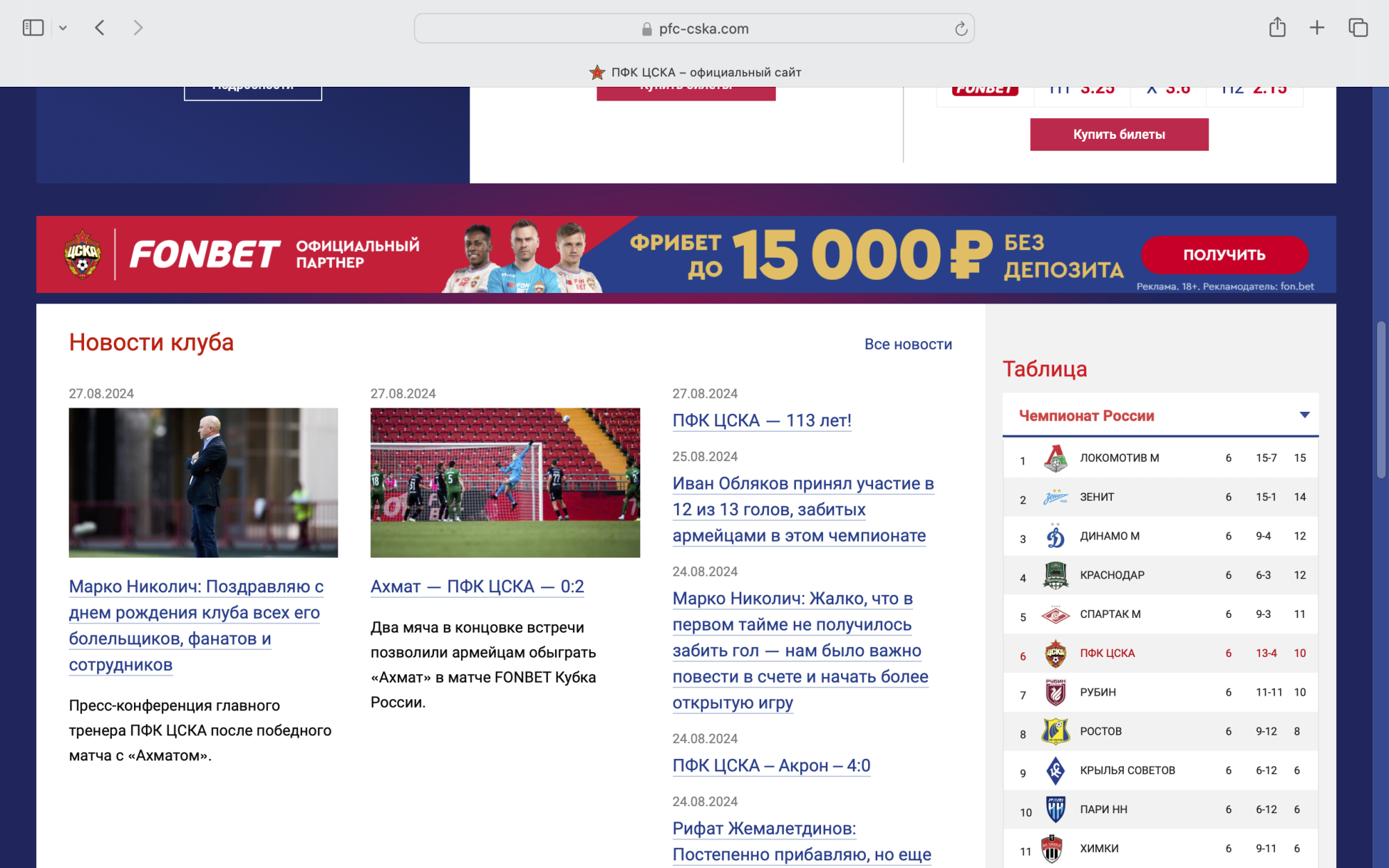Click the Пари НН club logo
Image resolution: width=1389 pixels, height=868 pixels.
[1056, 810]
